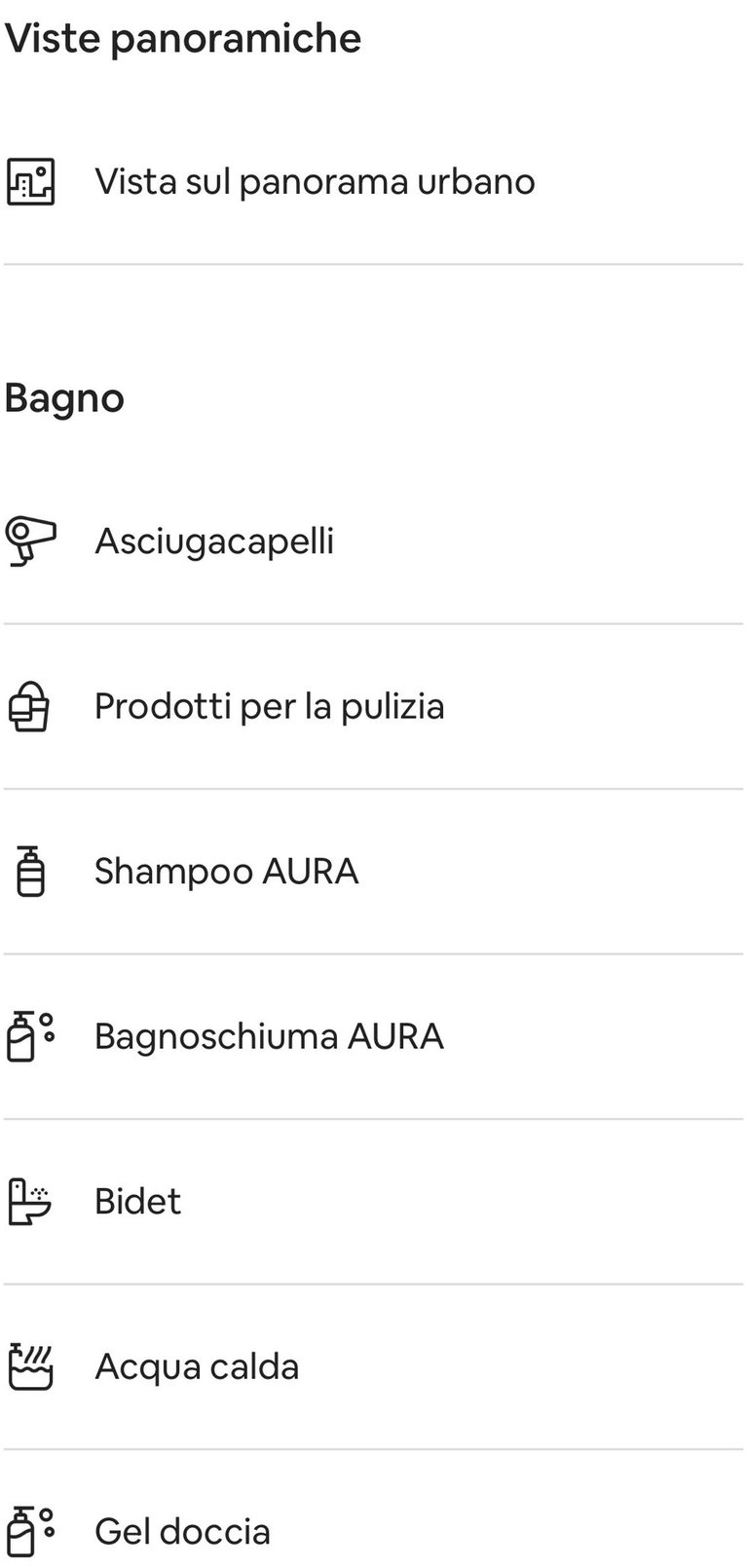
Task: Click the shampoo bottle icon
Action: coord(31,871)
